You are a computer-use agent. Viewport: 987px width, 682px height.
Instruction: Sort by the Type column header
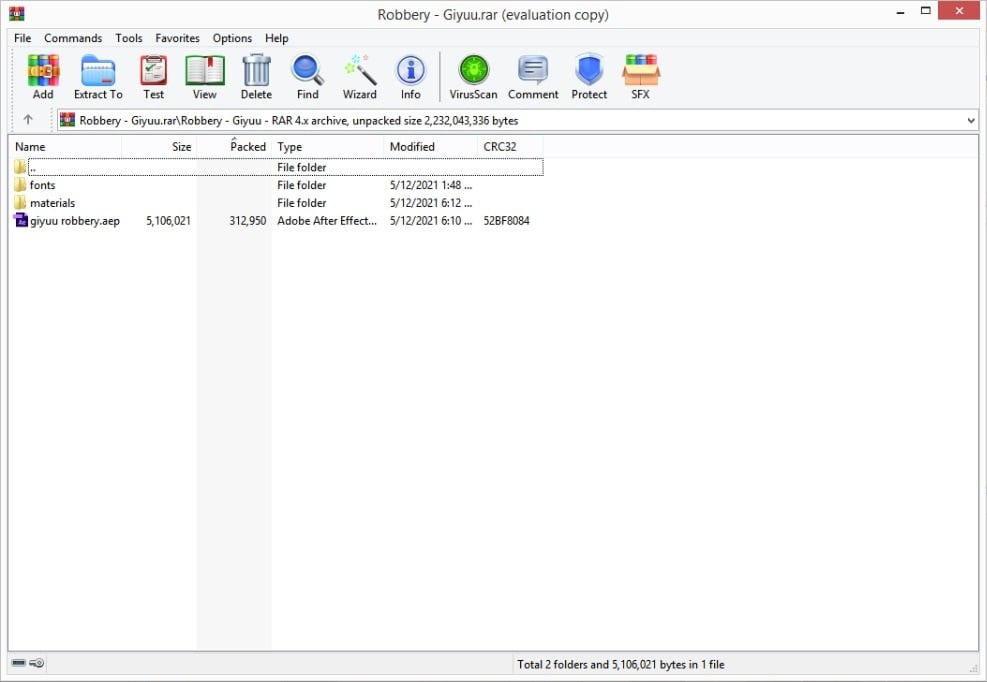tap(327, 147)
